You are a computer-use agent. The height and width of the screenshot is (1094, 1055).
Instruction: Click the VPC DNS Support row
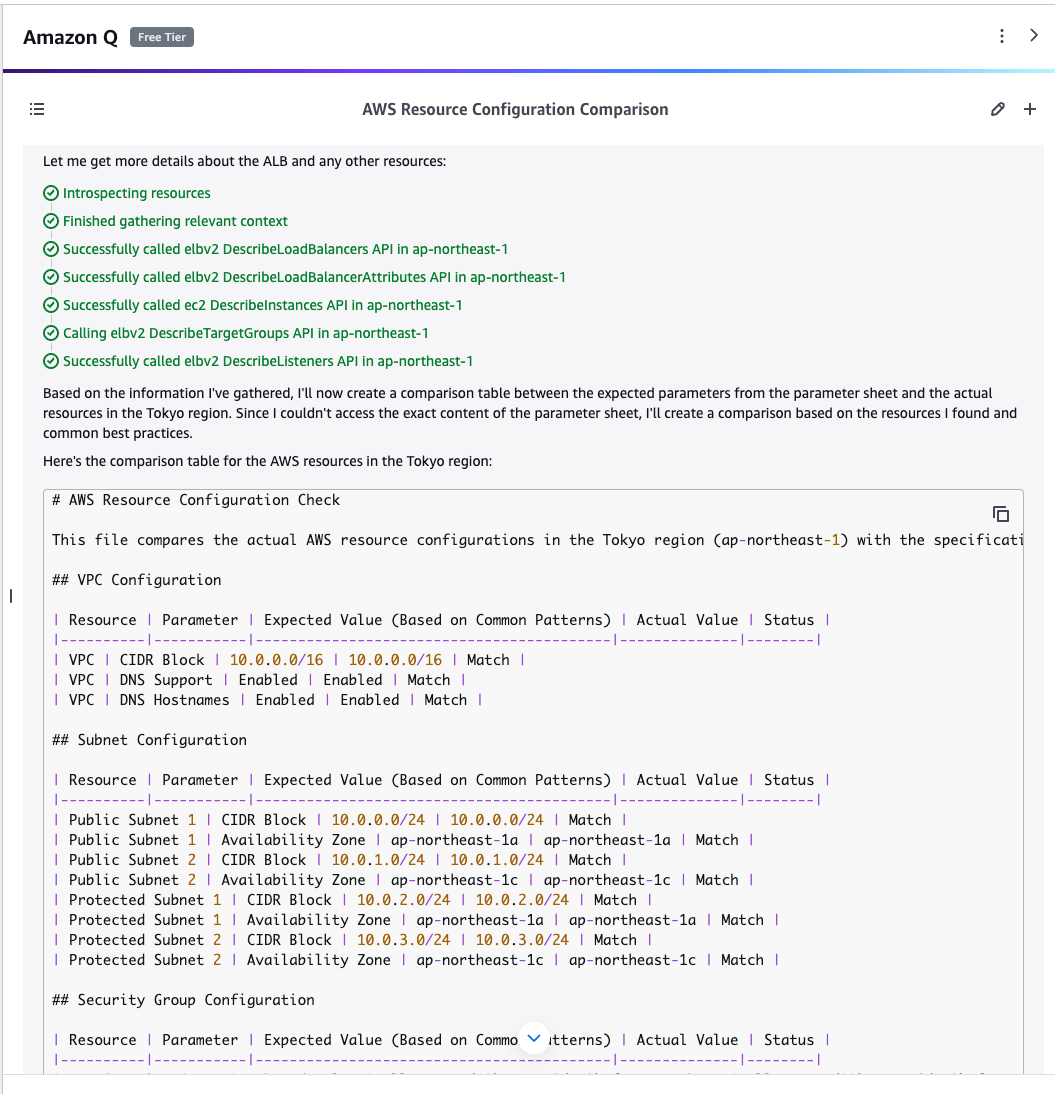pos(259,680)
